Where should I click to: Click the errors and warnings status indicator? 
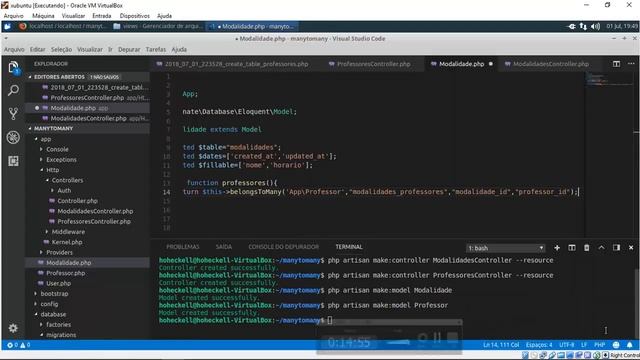19,345
